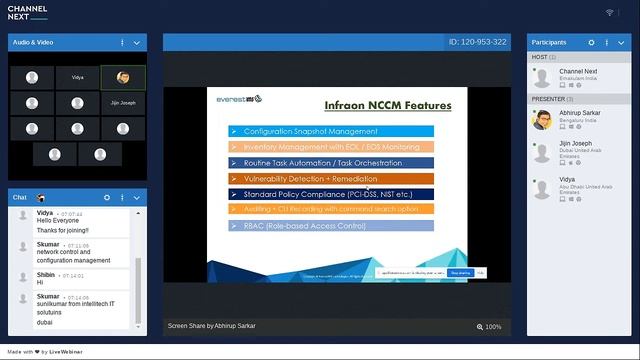The width and height of the screenshot is (640, 360).
Task: Click the 'Standard Policy Compliance' slide bar
Action: click(x=331, y=194)
